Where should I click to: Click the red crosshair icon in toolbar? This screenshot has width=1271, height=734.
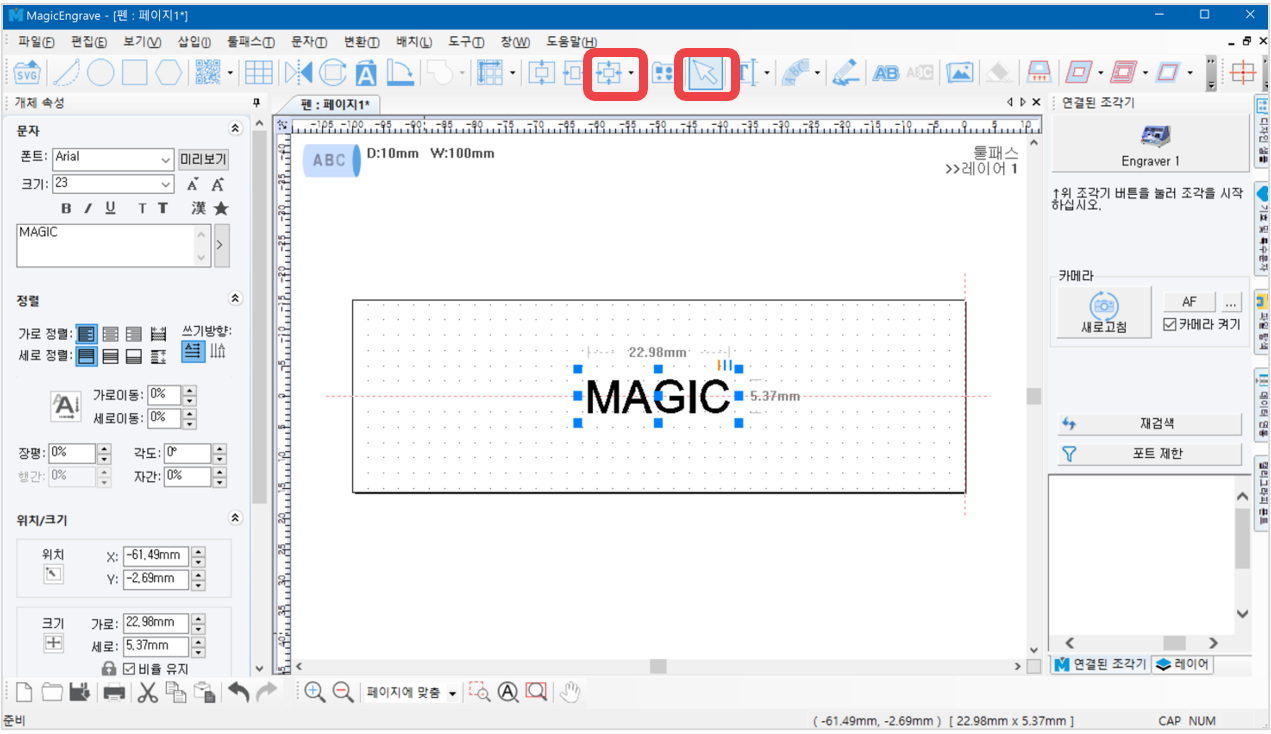coord(1243,73)
